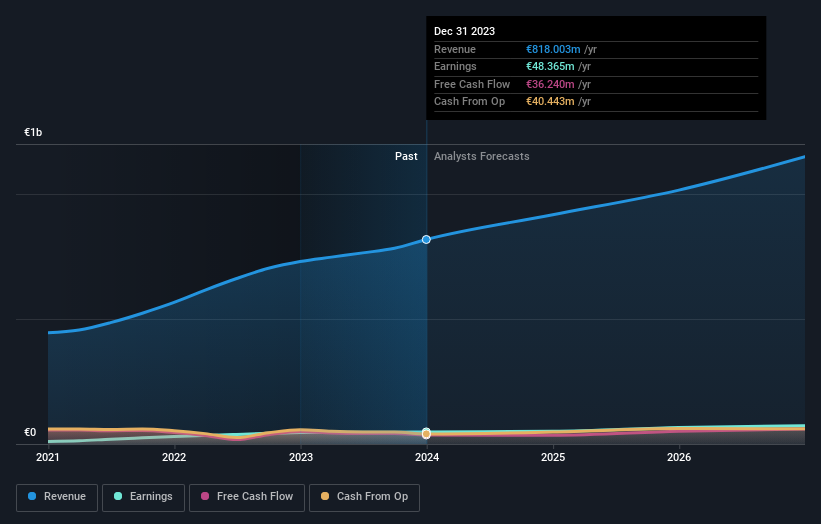821x524 pixels.
Task: Click the 2023 x-axis label
Action: point(301,458)
